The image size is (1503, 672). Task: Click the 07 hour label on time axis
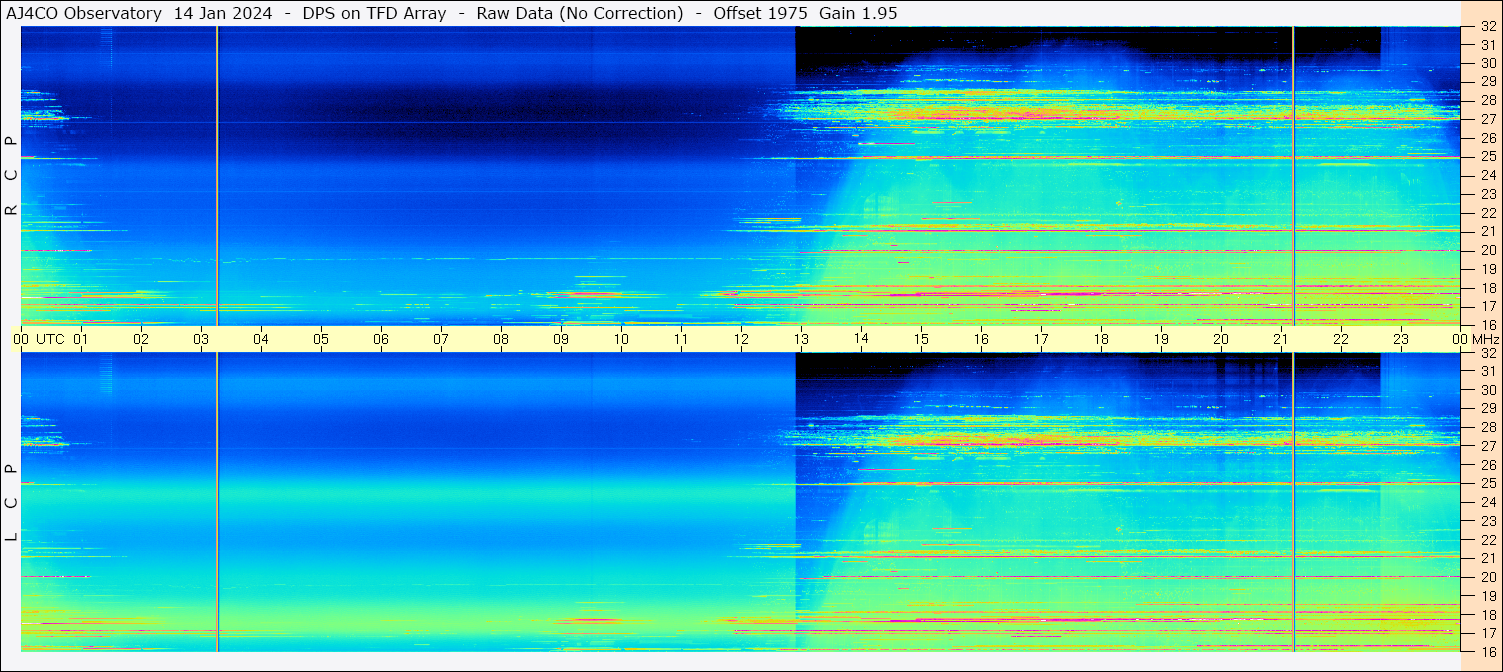441,339
